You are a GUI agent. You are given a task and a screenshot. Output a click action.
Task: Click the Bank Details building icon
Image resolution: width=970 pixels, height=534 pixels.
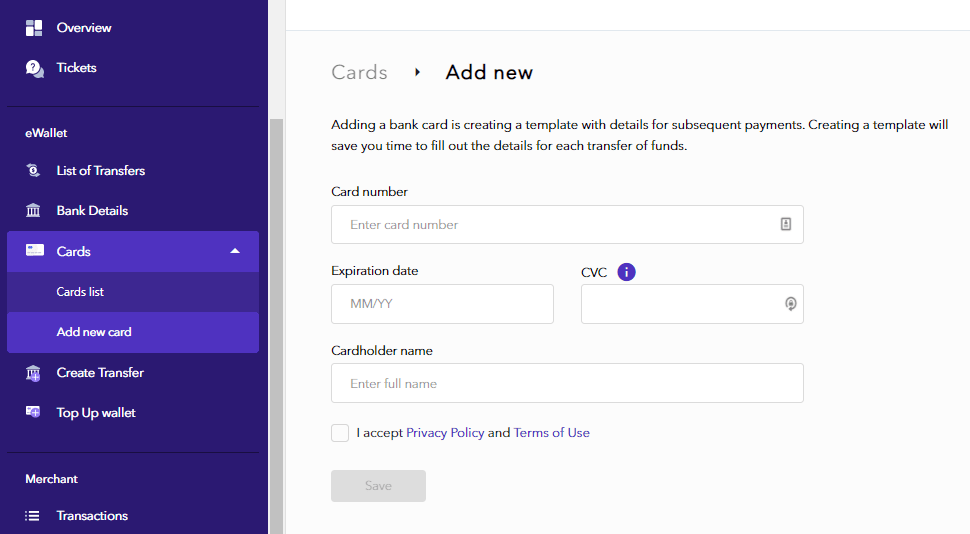(x=34, y=211)
